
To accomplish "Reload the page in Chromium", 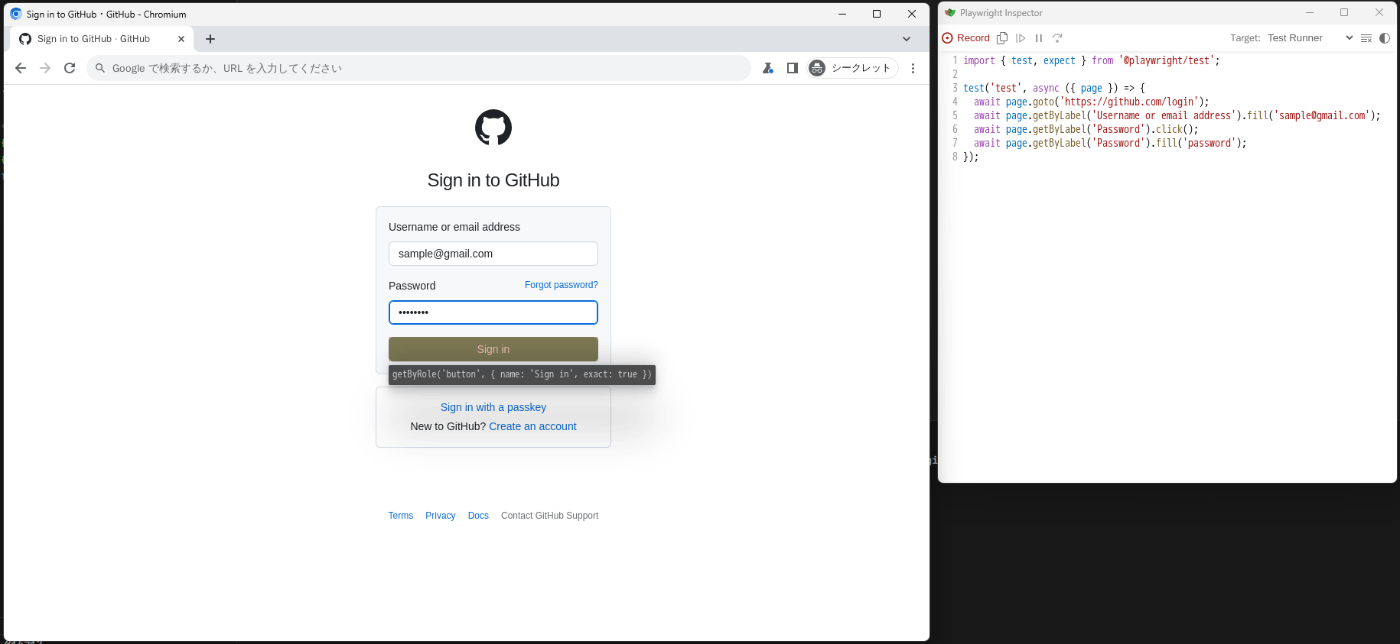I will (x=69, y=68).
